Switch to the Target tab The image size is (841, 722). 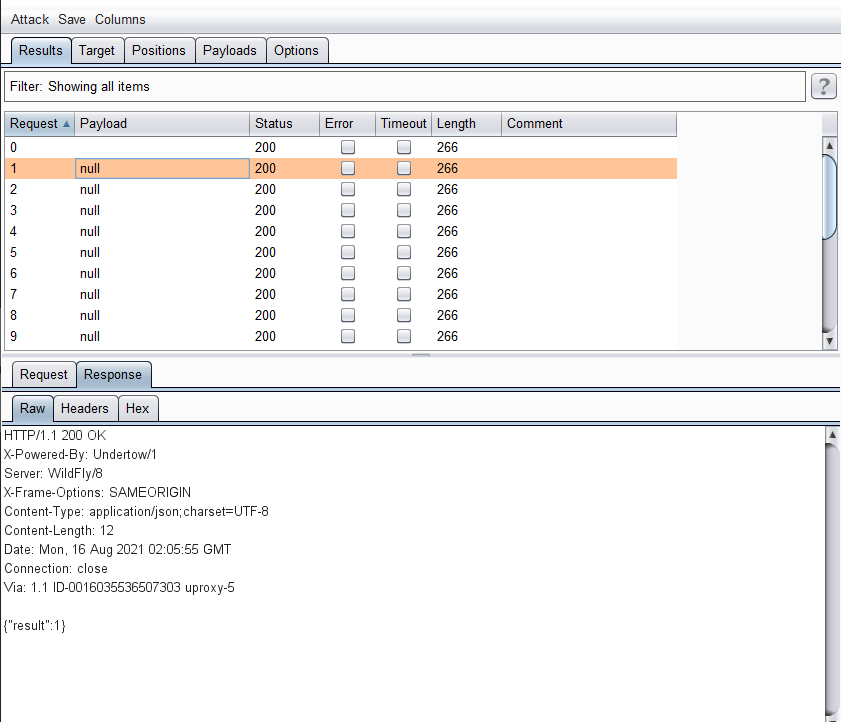tap(97, 50)
